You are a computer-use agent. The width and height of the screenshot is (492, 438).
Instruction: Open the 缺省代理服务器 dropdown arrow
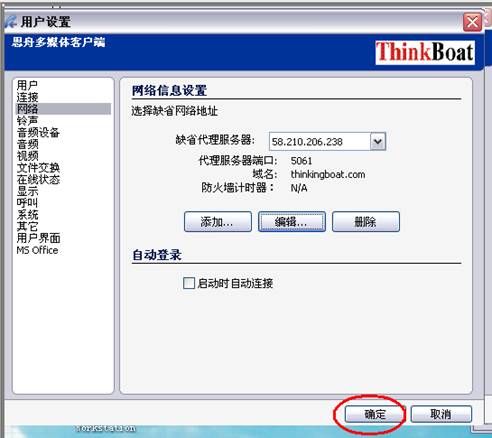378,142
